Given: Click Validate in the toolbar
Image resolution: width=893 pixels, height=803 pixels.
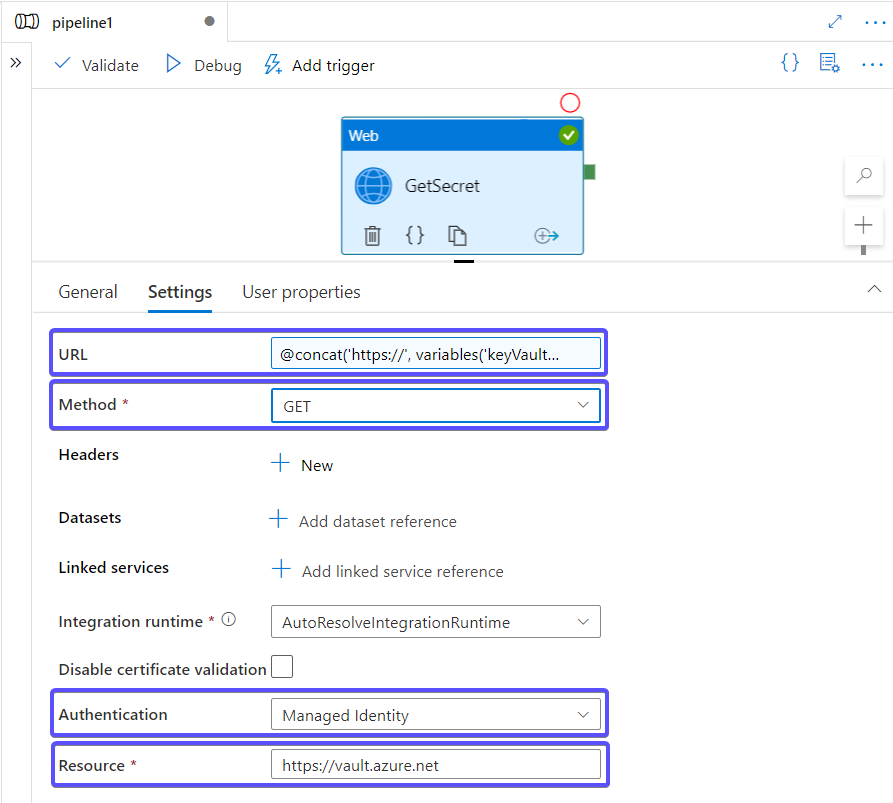Looking at the screenshot, I should pyautogui.click(x=97, y=65).
